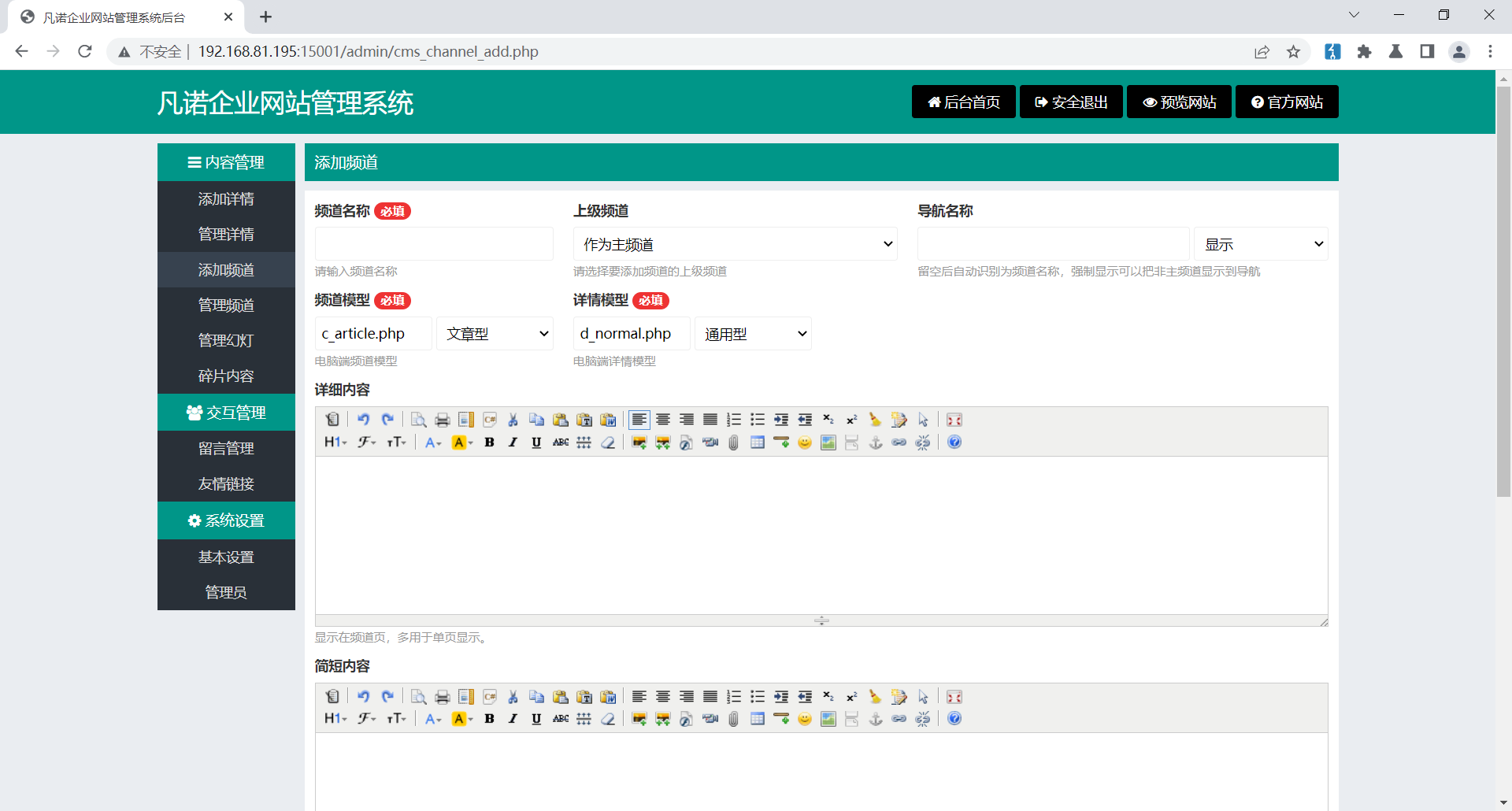This screenshot has width=1512, height=811.
Task: Open 碎片内容 in the sidebar
Action: pos(226,376)
